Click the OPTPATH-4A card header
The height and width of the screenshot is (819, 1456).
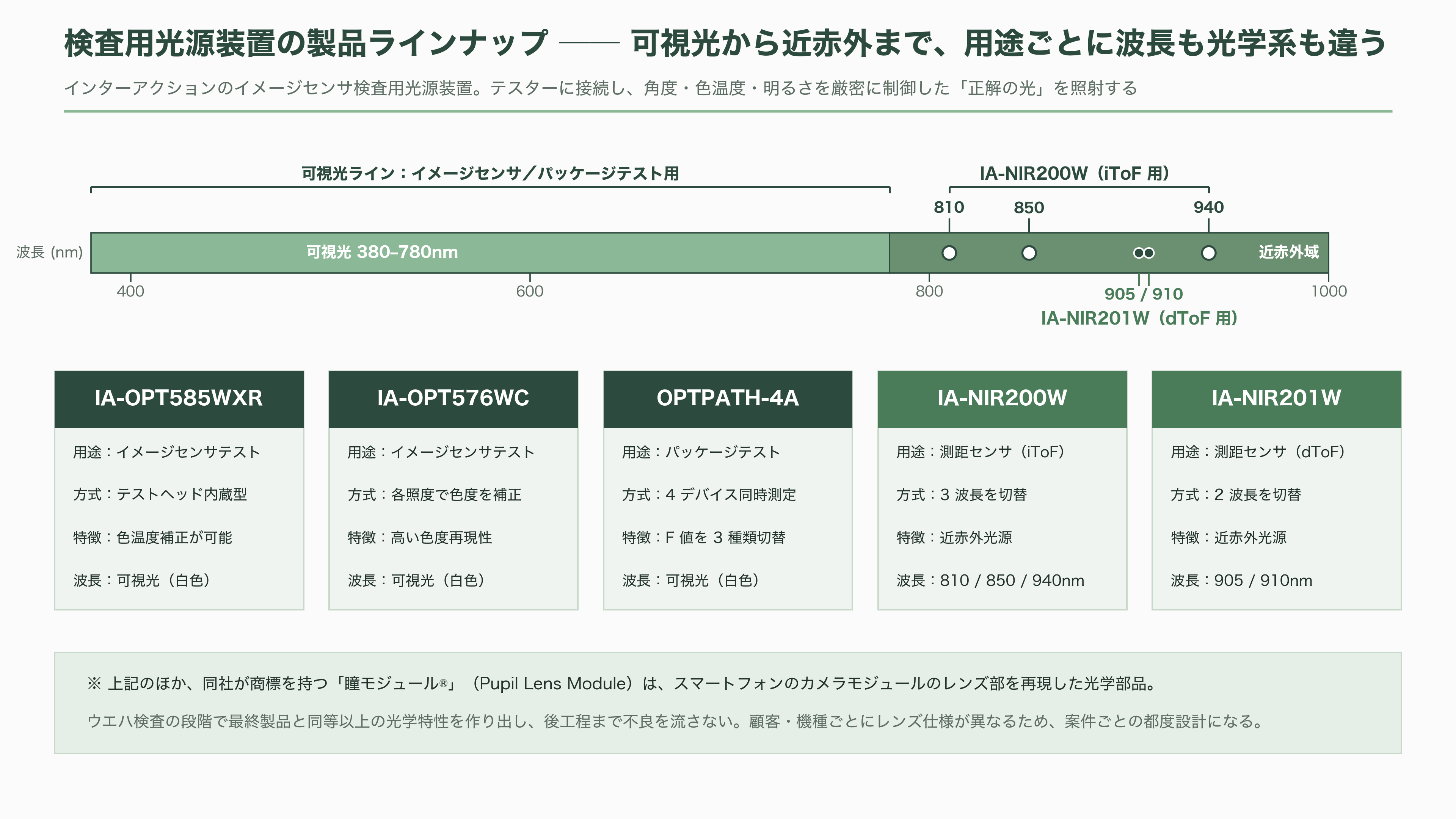coord(728,399)
